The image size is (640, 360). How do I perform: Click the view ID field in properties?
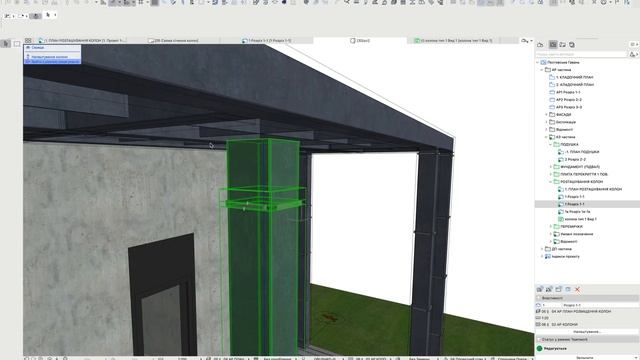click(551, 305)
